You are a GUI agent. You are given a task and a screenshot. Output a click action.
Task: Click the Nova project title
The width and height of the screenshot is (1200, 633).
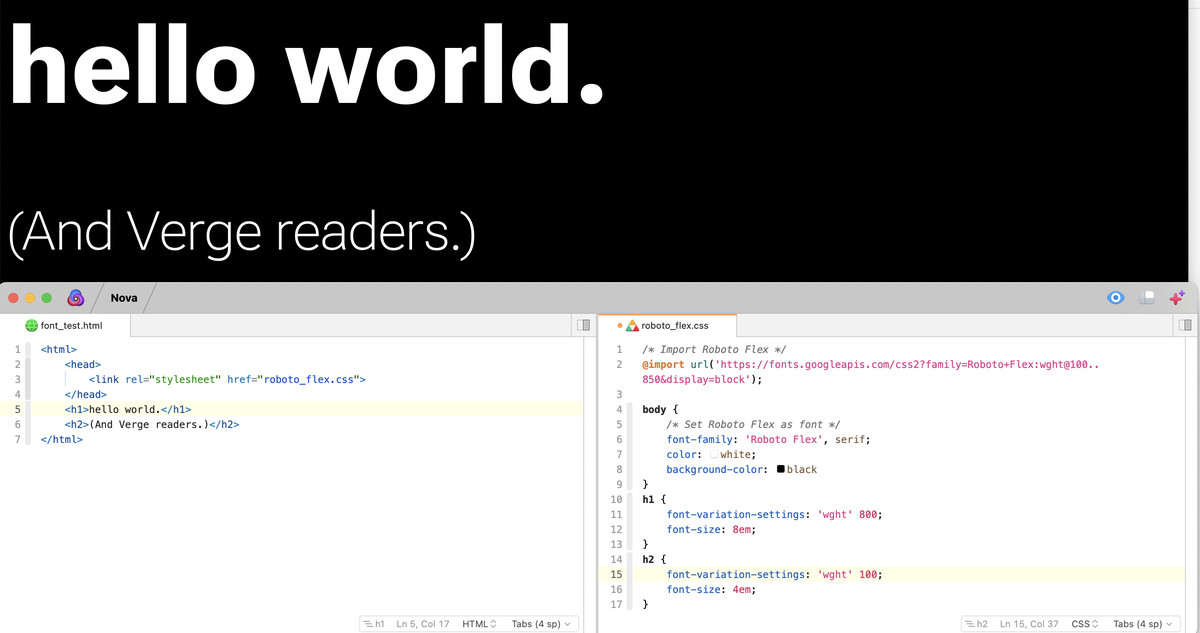[124, 298]
